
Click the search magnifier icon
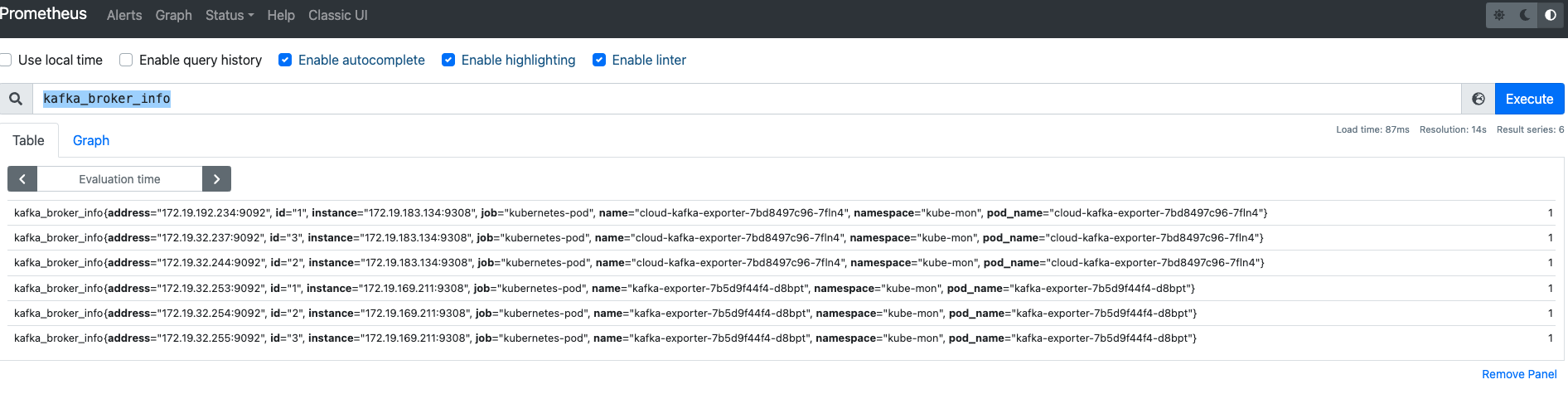[16, 99]
